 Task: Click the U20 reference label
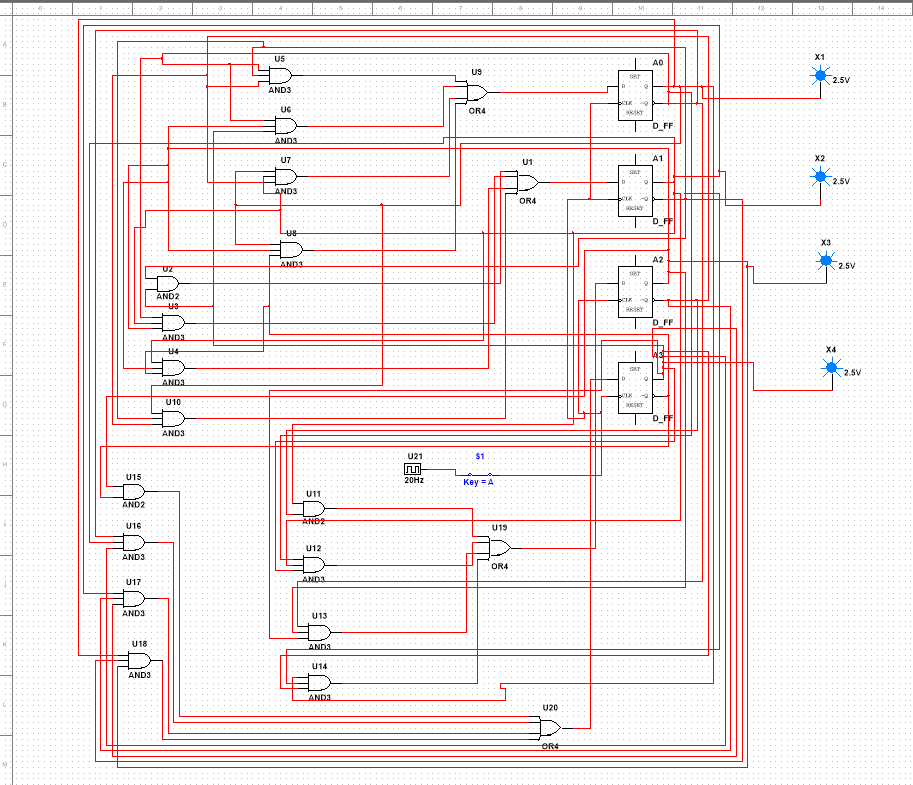pyautogui.click(x=550, y=708)
